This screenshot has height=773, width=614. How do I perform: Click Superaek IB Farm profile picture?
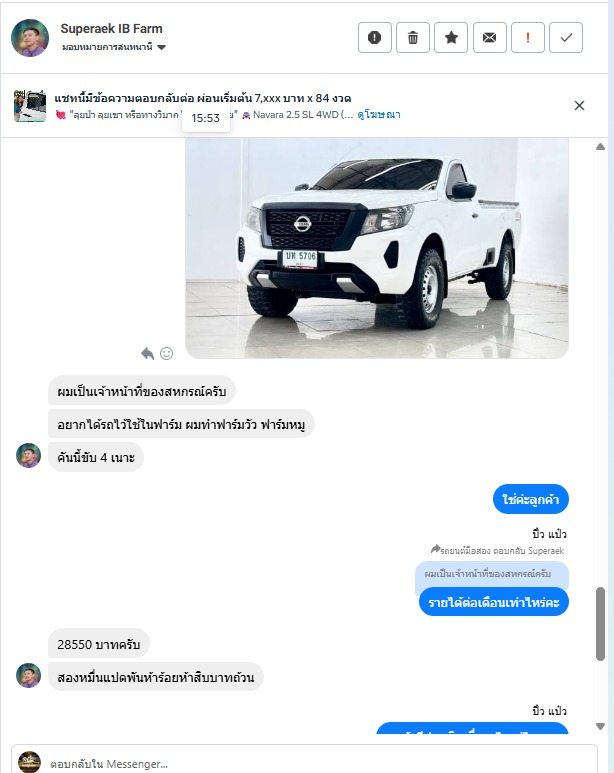pos(30,38)
